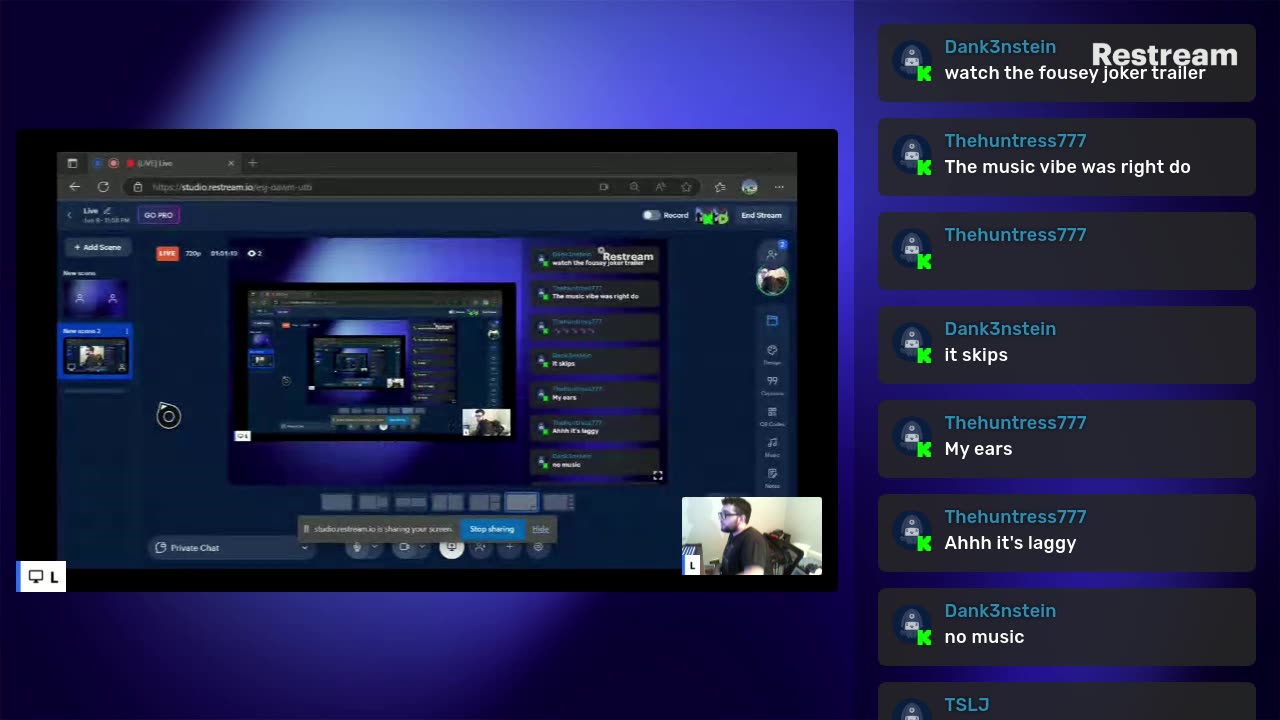The width and height of the screenshot is (1280, 720).
Task: Open a new browser tab
Action: 252,163
